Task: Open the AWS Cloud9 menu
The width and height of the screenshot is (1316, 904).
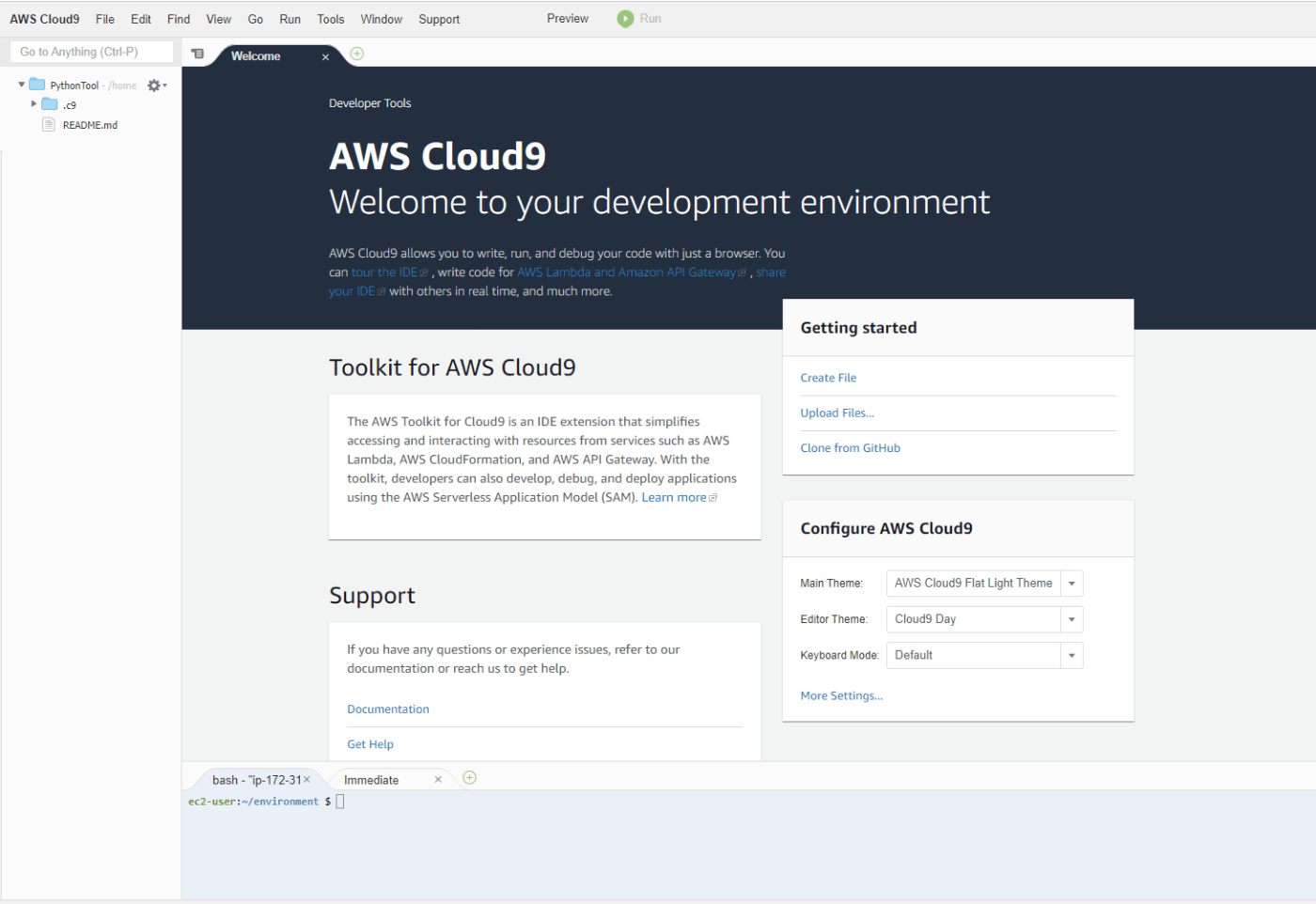Action: 45,19
